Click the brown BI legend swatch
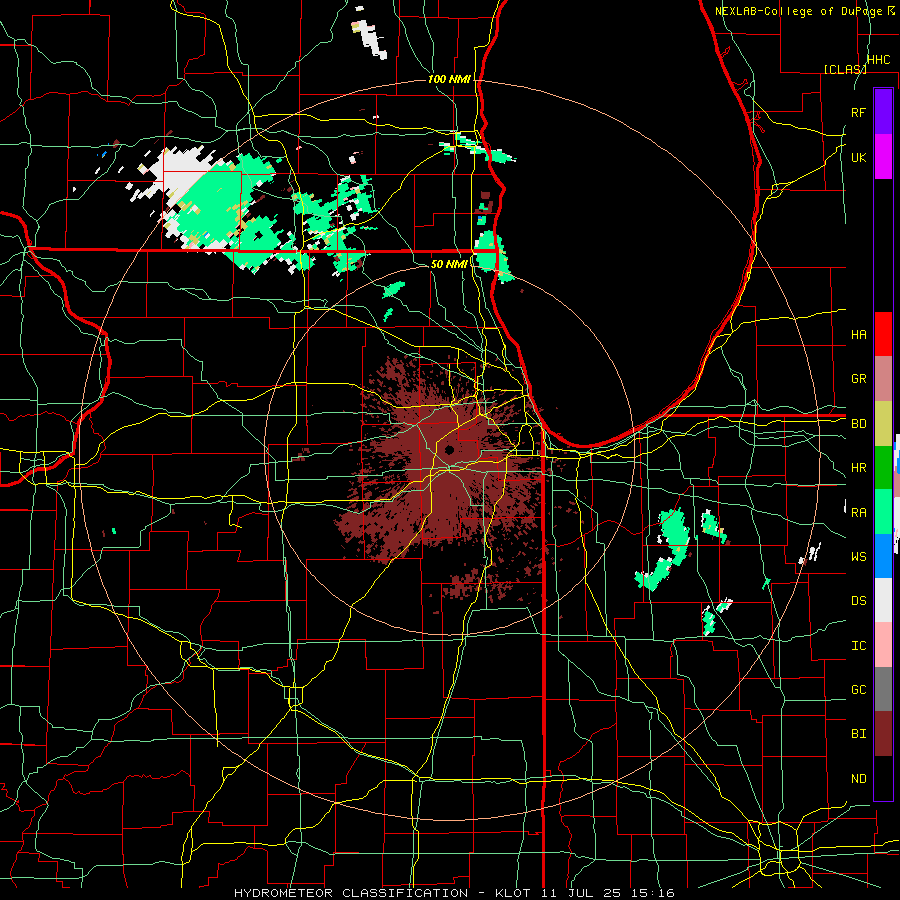The image size is (900, 900). [883, 734]
